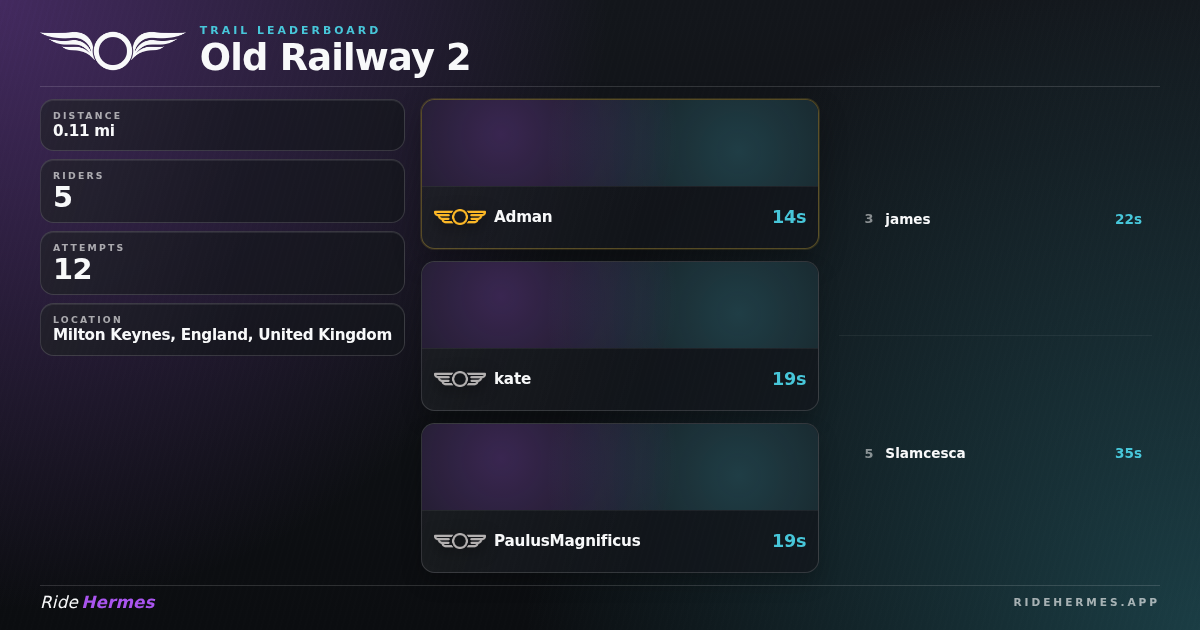Image resolution: width=1200 pixels, height=630 pixels.
Task: Click the Old Railway 2 title
Action: (x=335, y=57)
